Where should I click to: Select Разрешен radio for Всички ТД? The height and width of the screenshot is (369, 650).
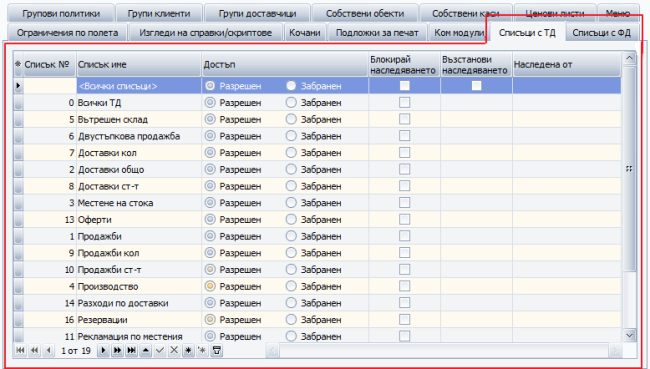click(x=210, y=102)
